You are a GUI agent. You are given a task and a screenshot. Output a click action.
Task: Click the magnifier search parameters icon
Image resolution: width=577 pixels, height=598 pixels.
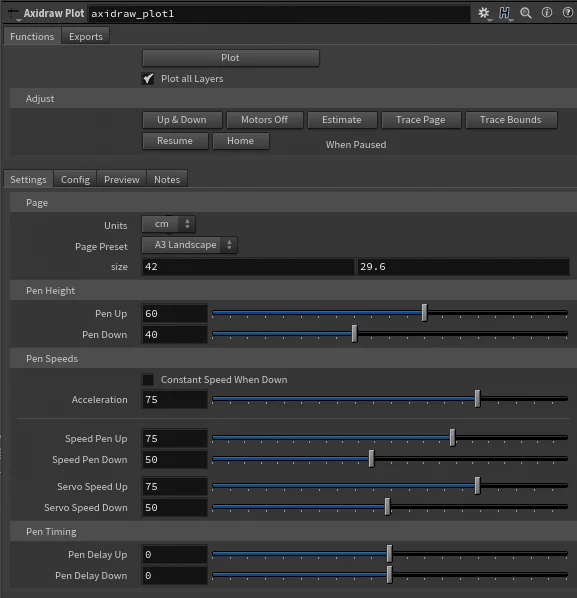[x=526, y=13]
